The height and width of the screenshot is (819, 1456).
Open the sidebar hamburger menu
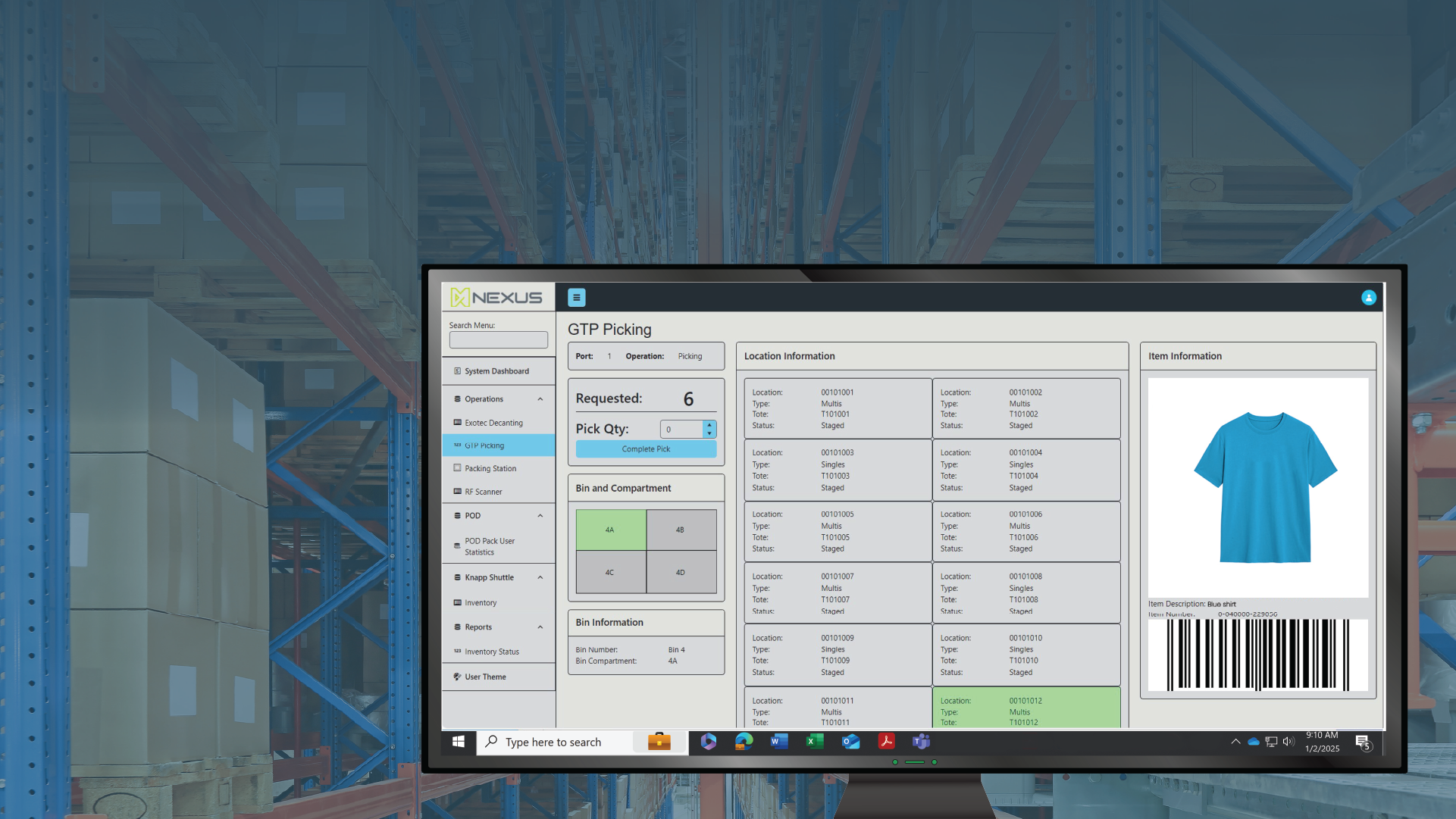(x=576, y=297)
